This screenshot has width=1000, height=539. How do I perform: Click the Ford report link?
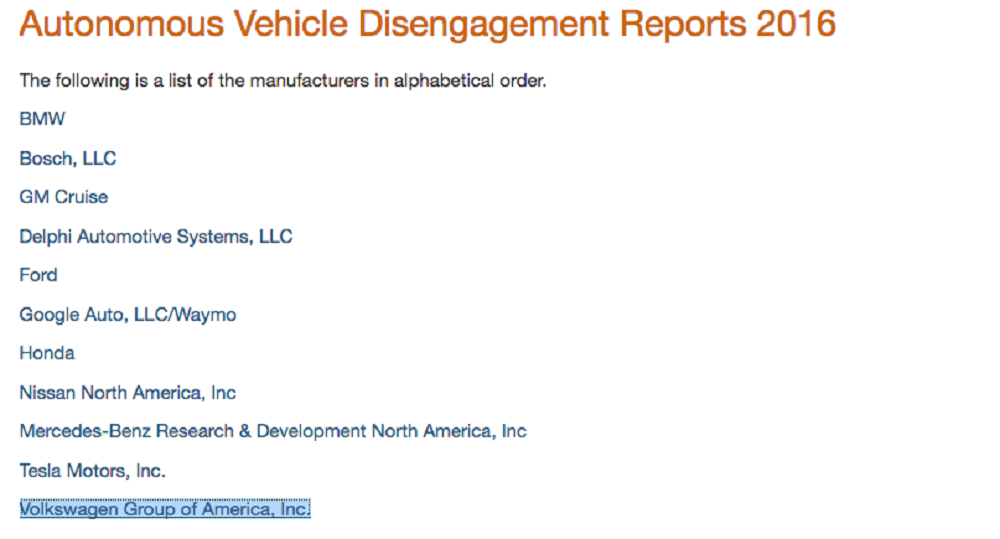(38, 275)
